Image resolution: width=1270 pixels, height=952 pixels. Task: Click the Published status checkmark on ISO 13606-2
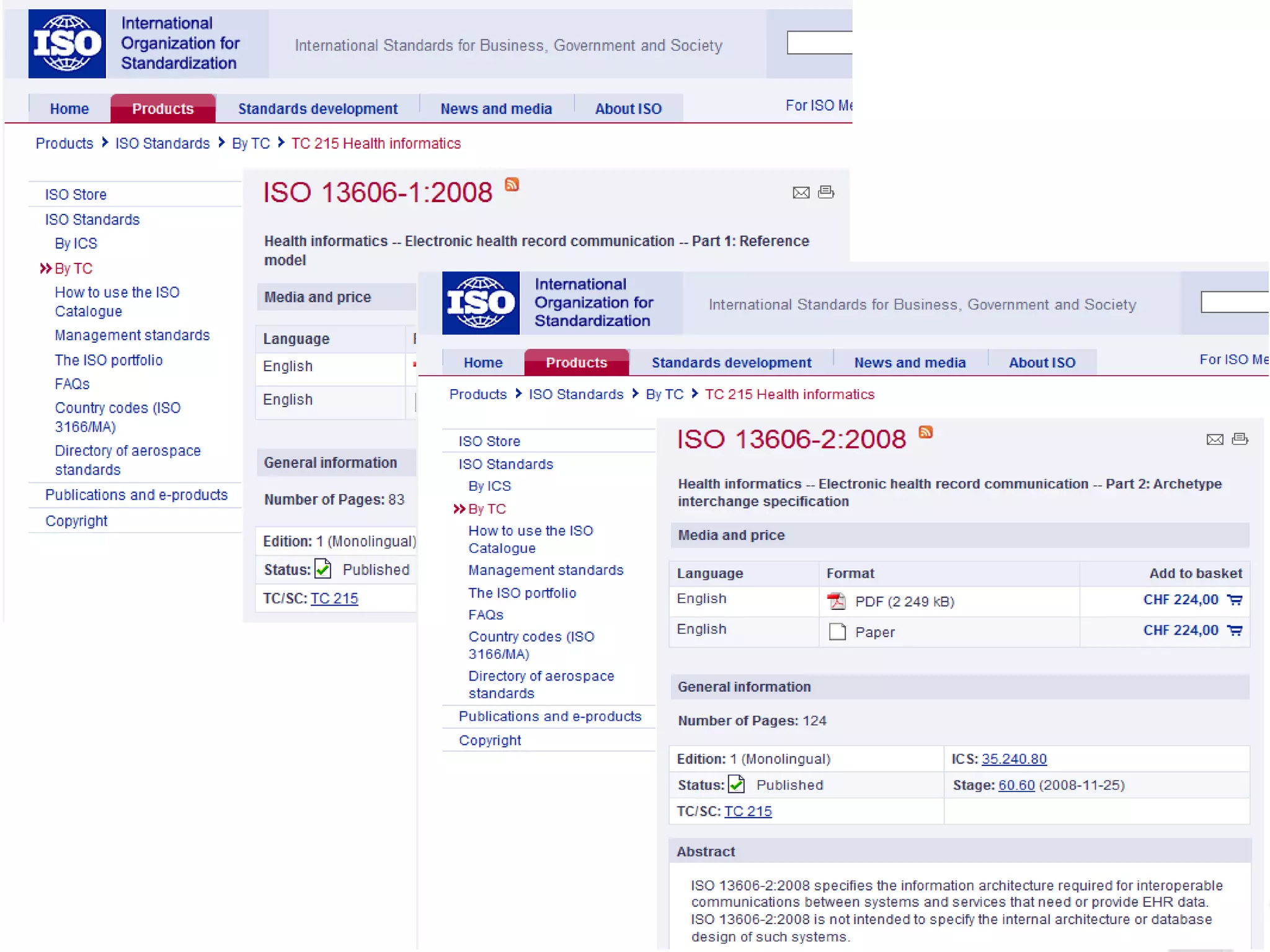pyautogui.click(x=737, y=784)
